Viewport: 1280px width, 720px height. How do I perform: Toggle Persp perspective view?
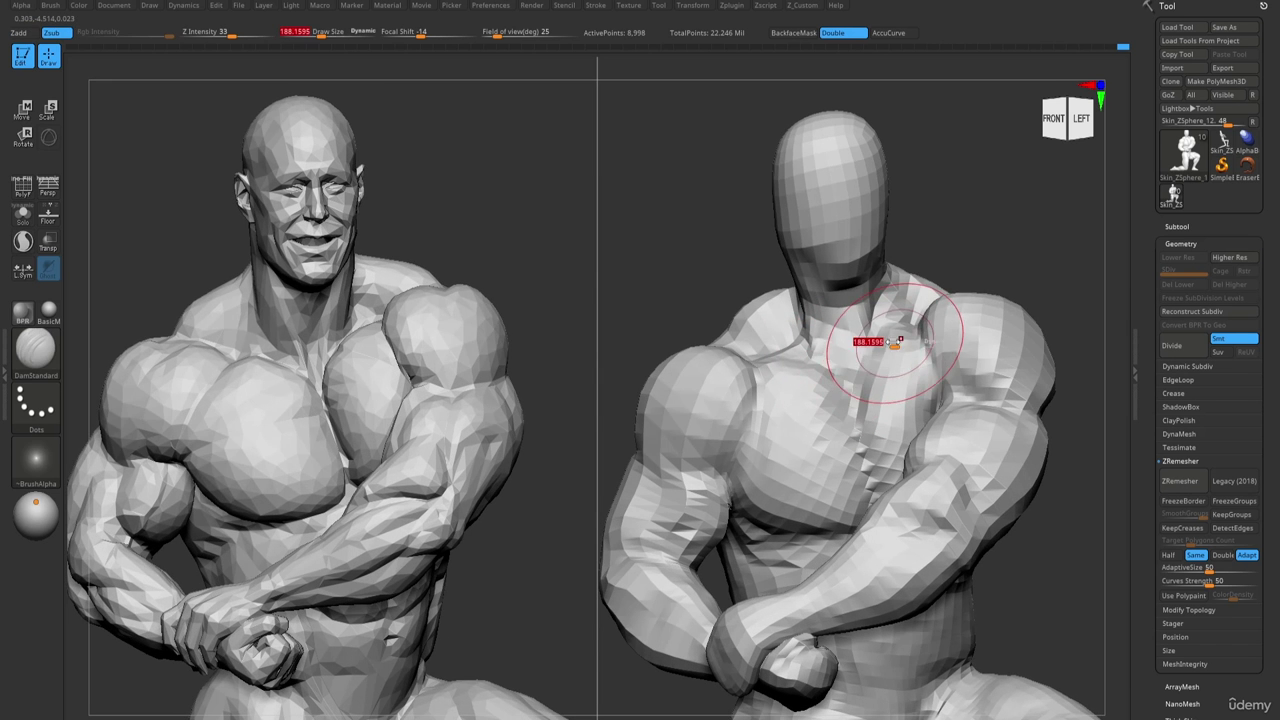tap(47, 186)
